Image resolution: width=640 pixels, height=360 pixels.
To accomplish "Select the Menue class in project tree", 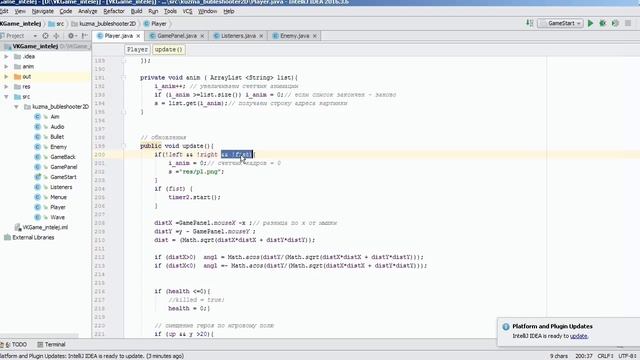I will [58, 197].
